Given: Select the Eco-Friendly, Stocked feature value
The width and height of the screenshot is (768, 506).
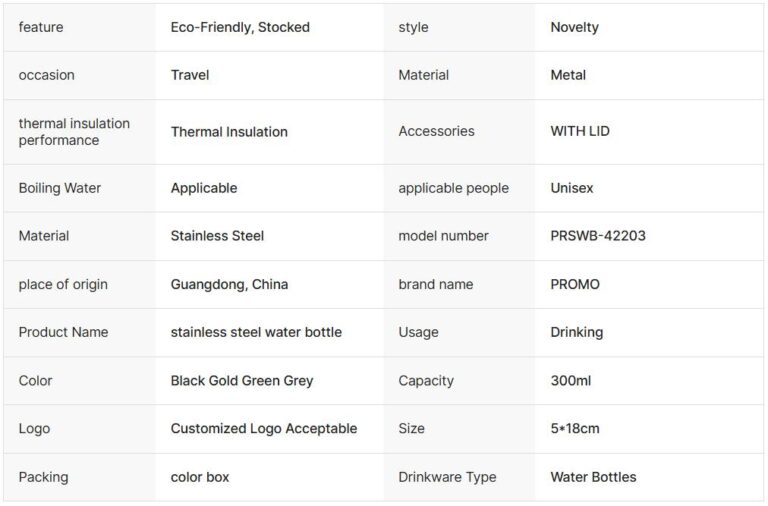Looking at the screenshot, I should 240,27.
